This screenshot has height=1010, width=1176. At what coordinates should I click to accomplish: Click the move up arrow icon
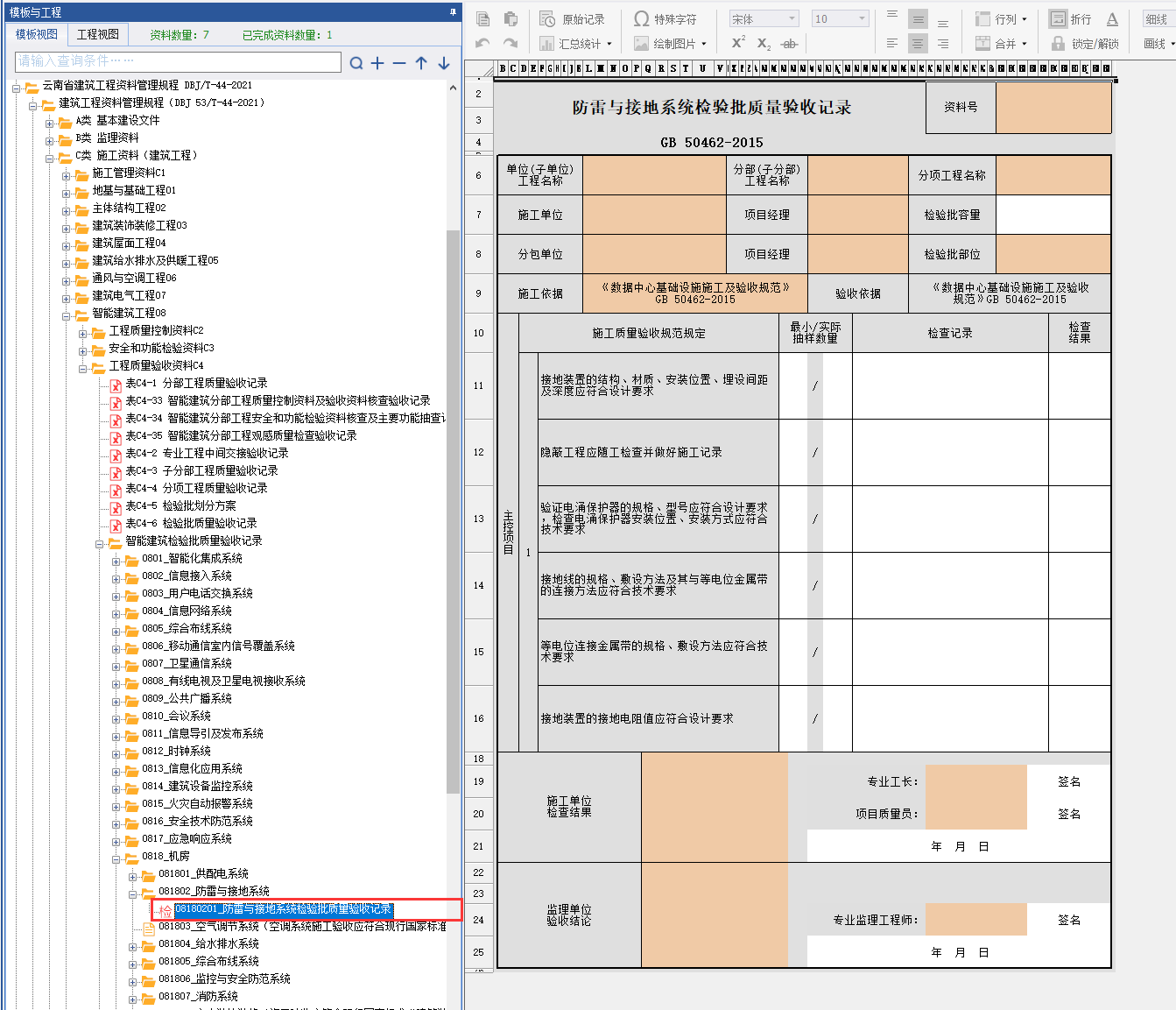(421, 62)
